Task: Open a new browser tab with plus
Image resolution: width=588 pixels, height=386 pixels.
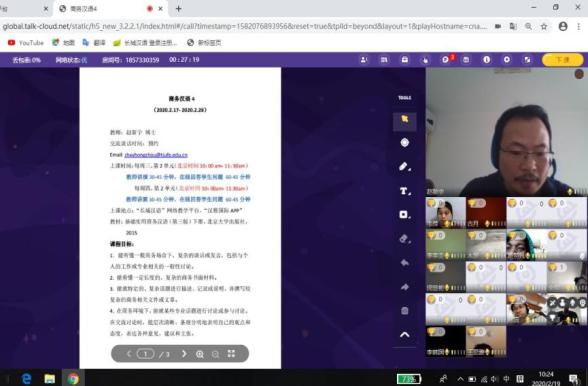Action: coord(178,8)
